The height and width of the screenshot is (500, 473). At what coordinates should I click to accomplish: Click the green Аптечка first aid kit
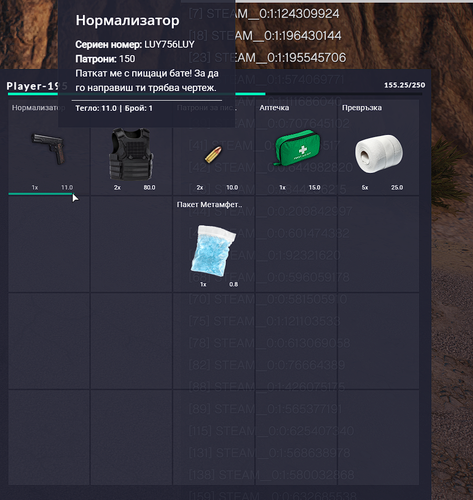coord(296,147)
